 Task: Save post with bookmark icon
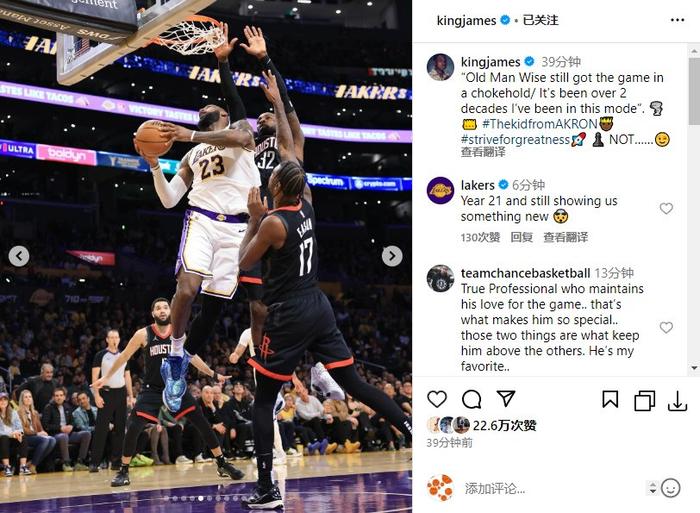610,399
